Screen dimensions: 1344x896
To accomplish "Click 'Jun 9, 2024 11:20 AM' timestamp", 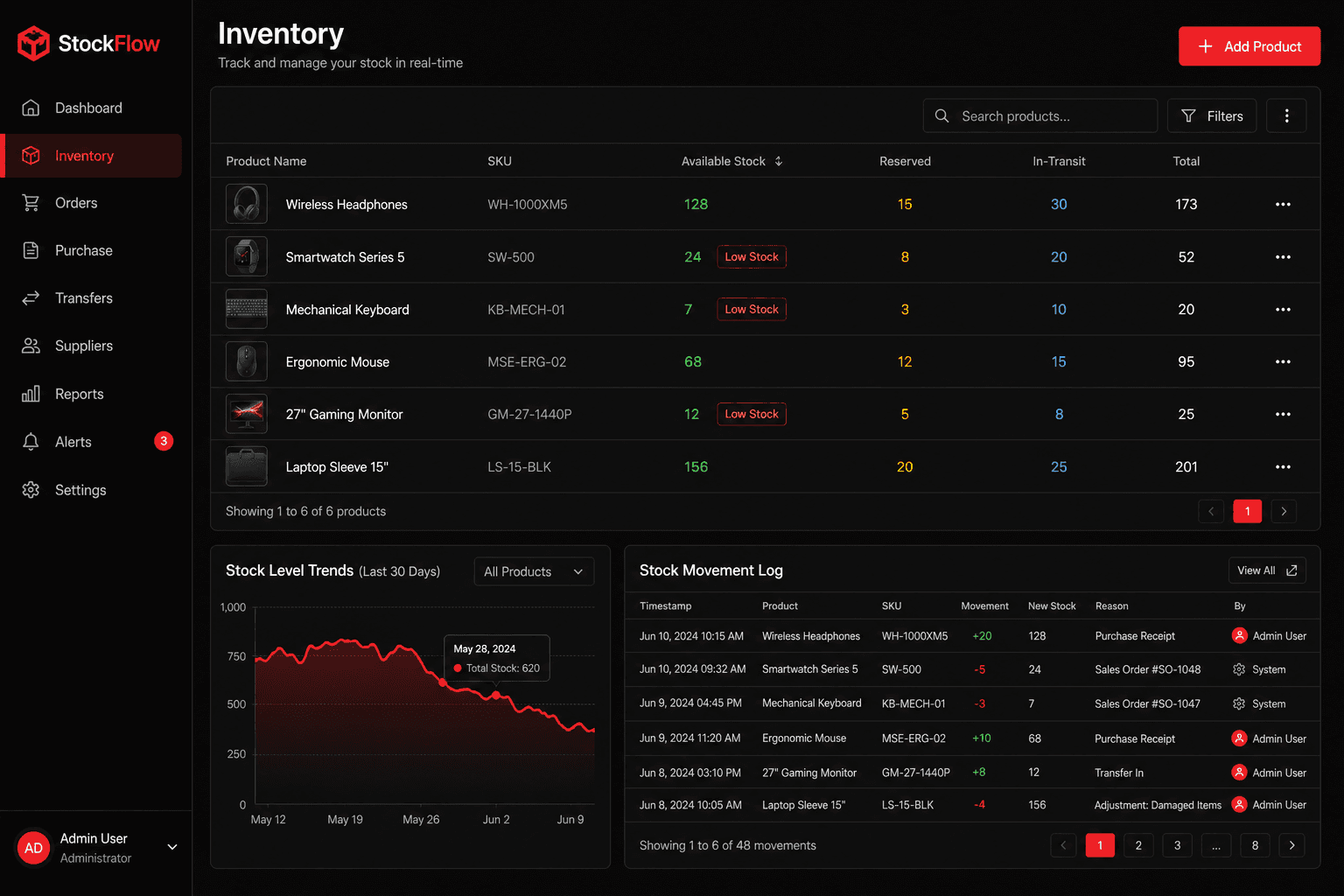I will tap(689, 738).
